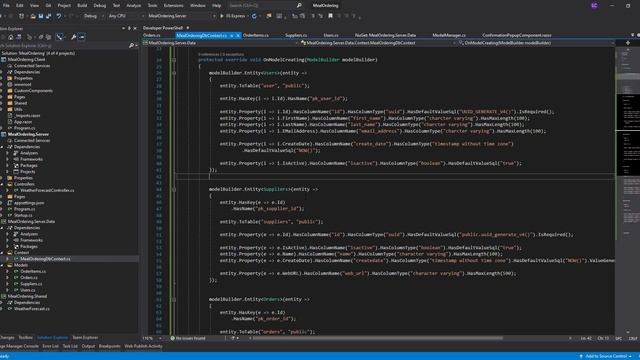Image resolution: width=640 pixels, height=360 pixels.
Task: Open the Output bottom tab
Action: point(88,346)
